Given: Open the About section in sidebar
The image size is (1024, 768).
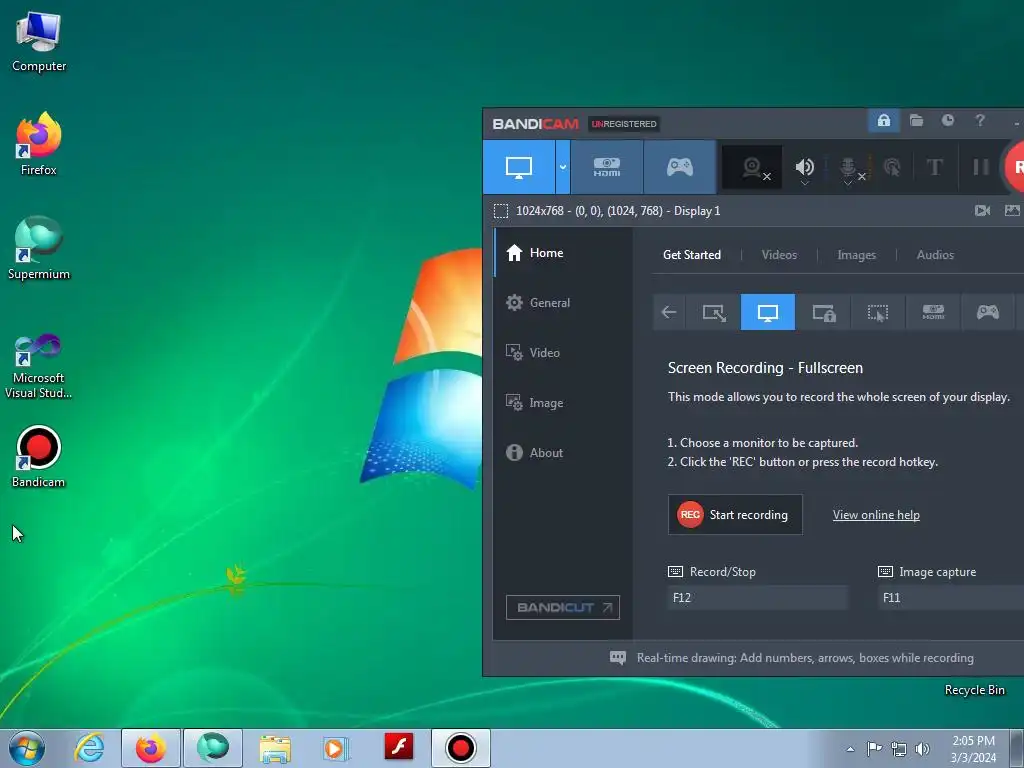Looking at the screenshot, I should (562, 453).
